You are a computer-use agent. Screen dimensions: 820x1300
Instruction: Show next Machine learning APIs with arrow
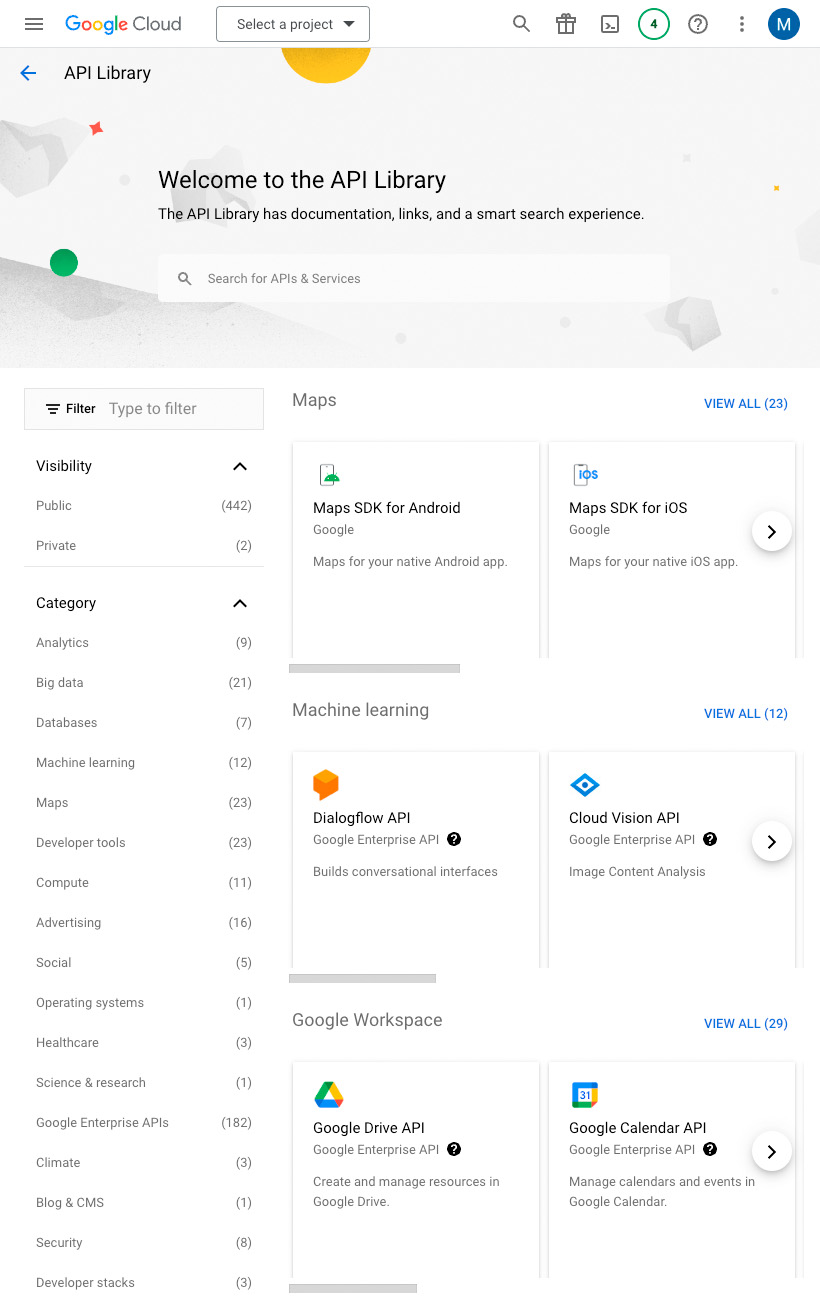point(771,842)
